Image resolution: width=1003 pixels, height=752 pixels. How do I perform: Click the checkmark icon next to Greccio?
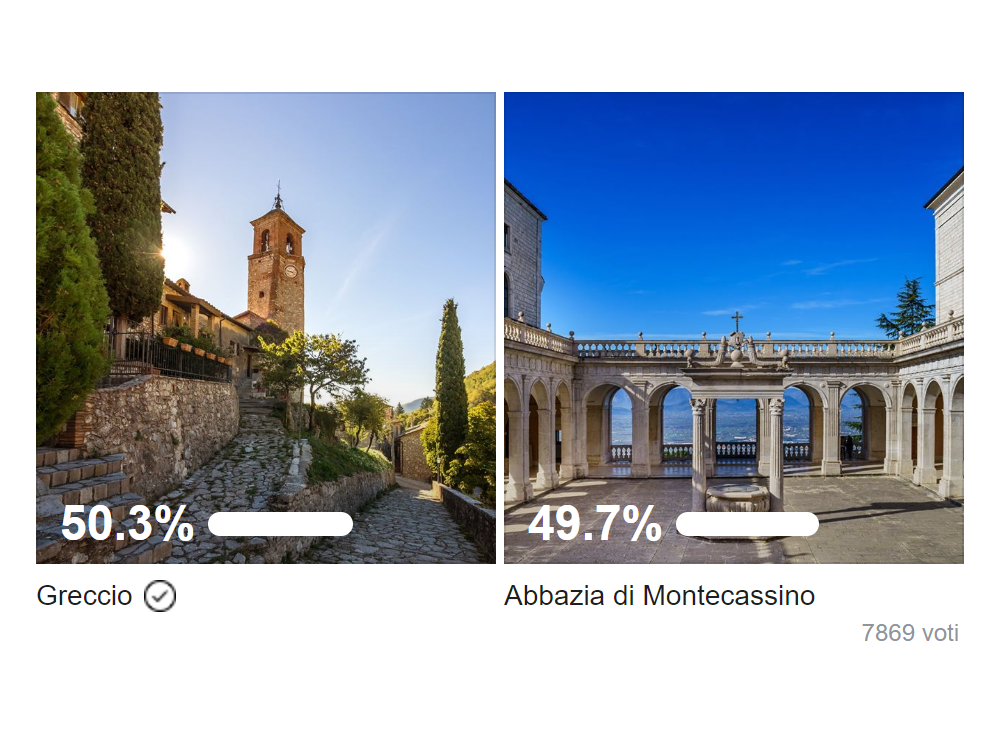pyautogui.click(x=159, y=596)
